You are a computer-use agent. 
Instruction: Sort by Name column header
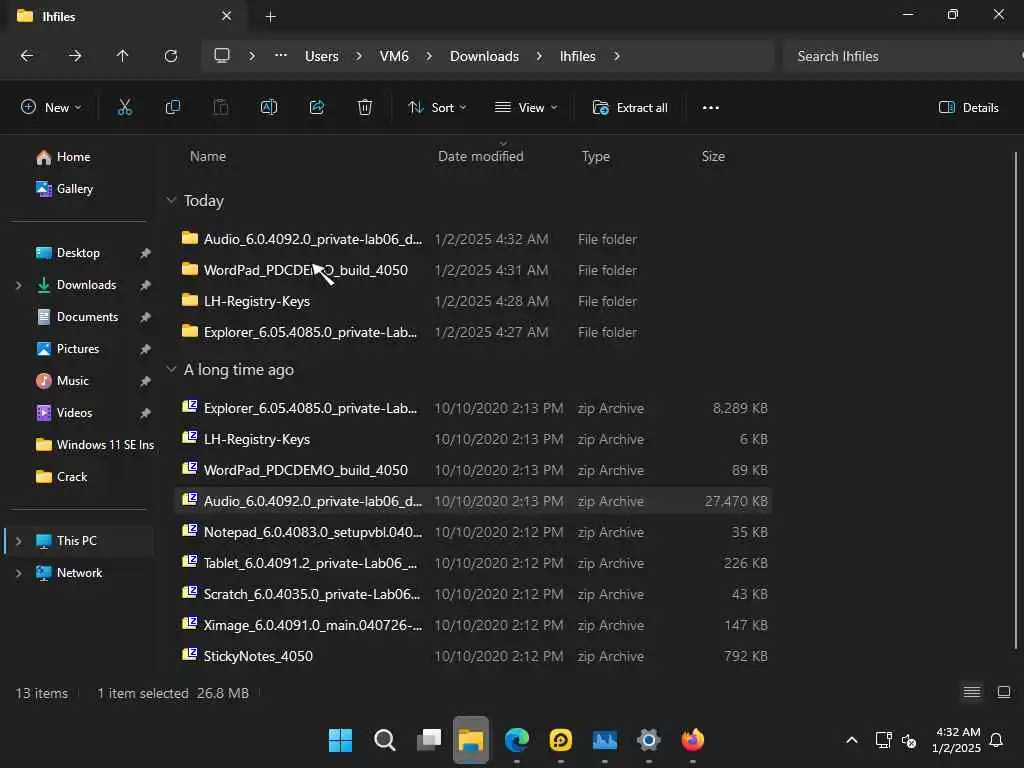[x=208, y=156]
